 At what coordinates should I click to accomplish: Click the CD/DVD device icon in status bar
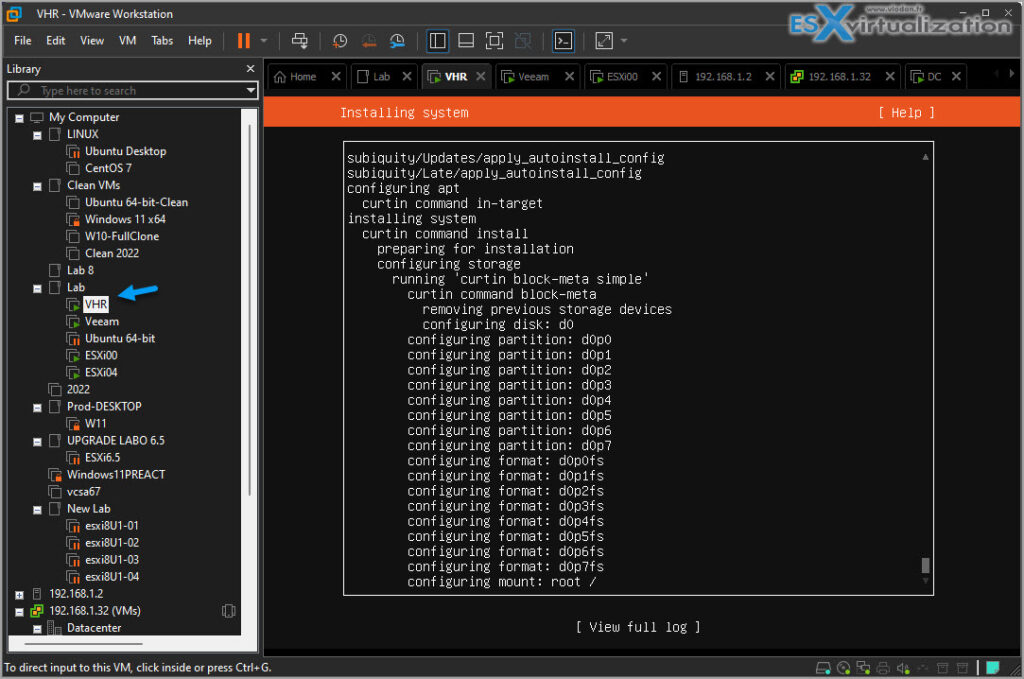[x=843, y=667]
